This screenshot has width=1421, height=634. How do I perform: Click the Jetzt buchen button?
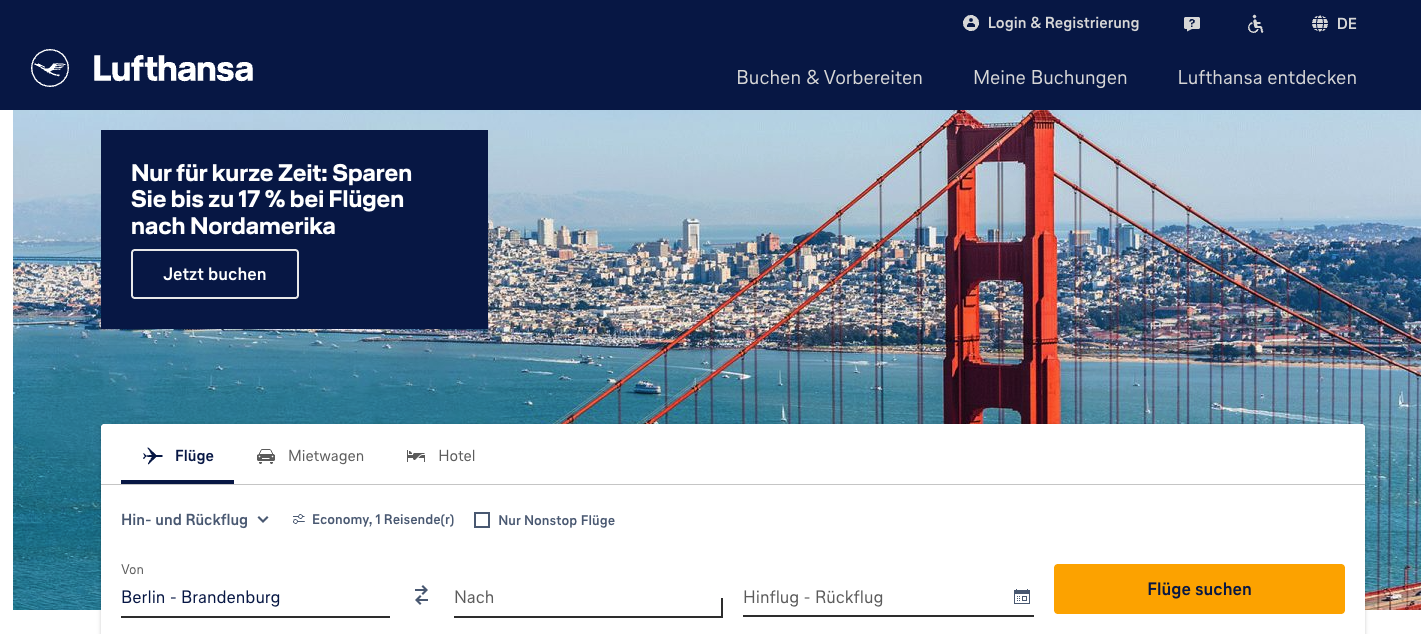215,274
